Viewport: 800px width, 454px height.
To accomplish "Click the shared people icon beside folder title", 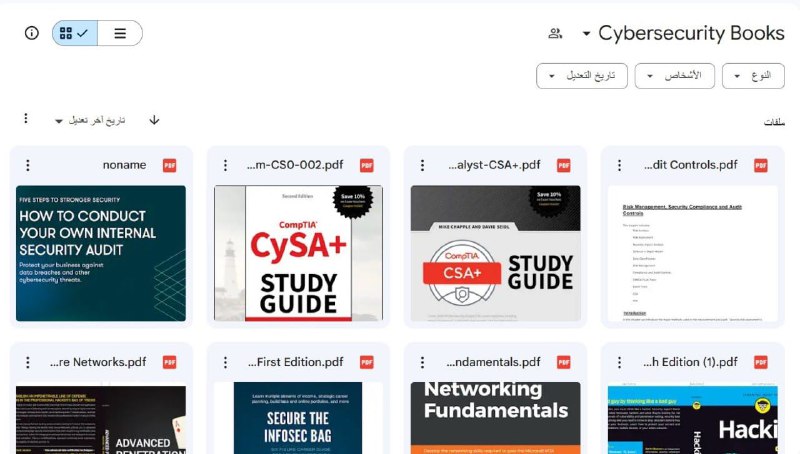I will pos(555,34).
